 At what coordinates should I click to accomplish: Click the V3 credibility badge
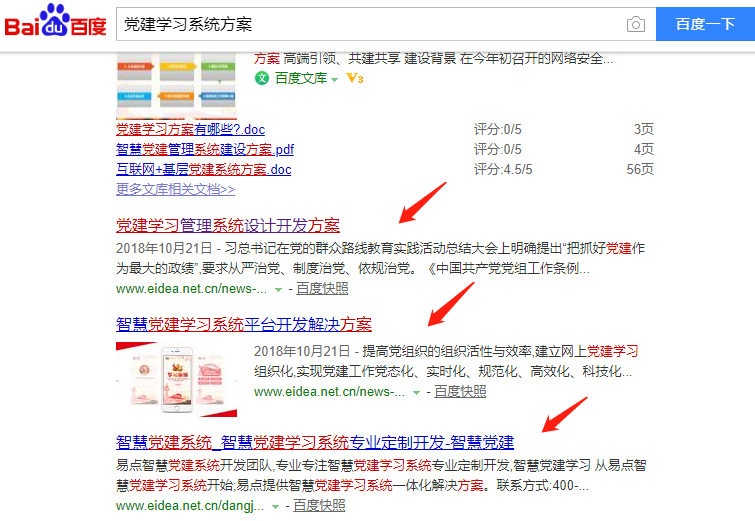point(355,78)
